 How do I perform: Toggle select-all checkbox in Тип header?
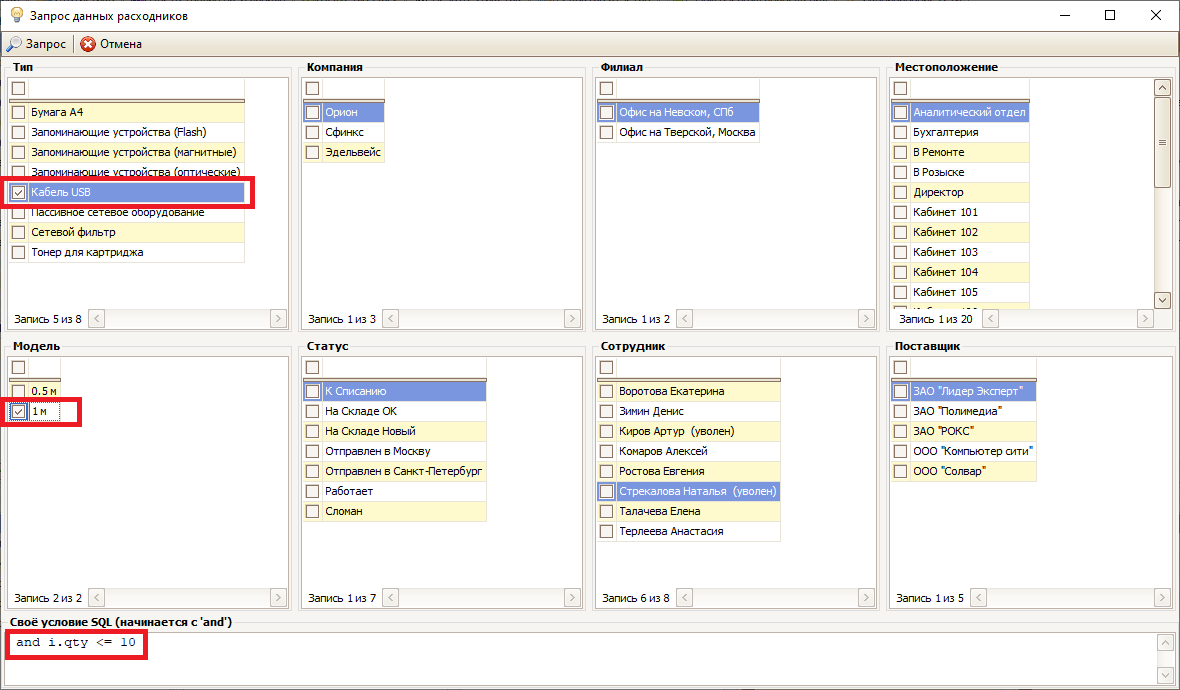pyautogui.click(x=19, y=89)
